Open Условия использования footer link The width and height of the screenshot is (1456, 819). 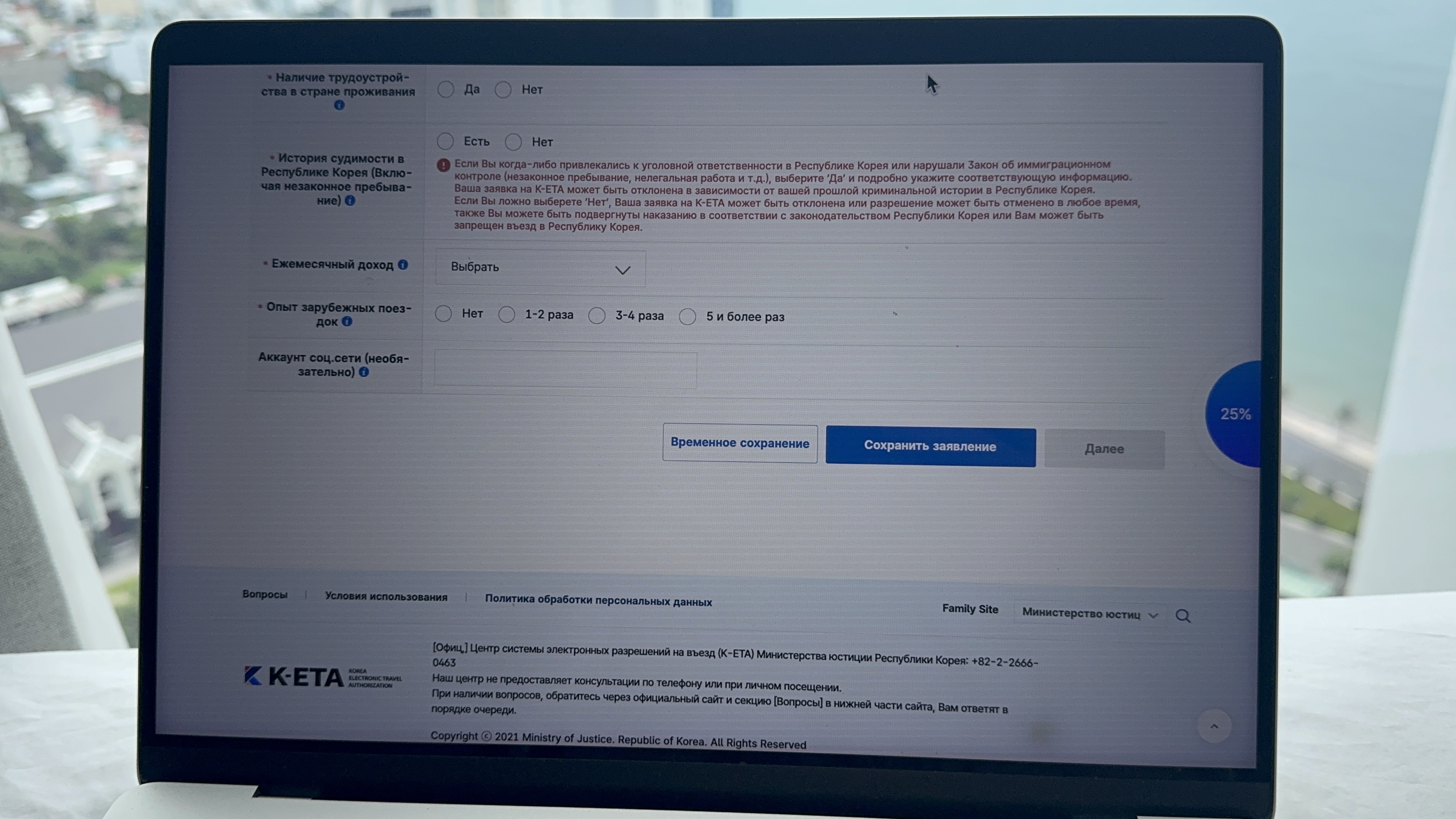click(386, 597)
